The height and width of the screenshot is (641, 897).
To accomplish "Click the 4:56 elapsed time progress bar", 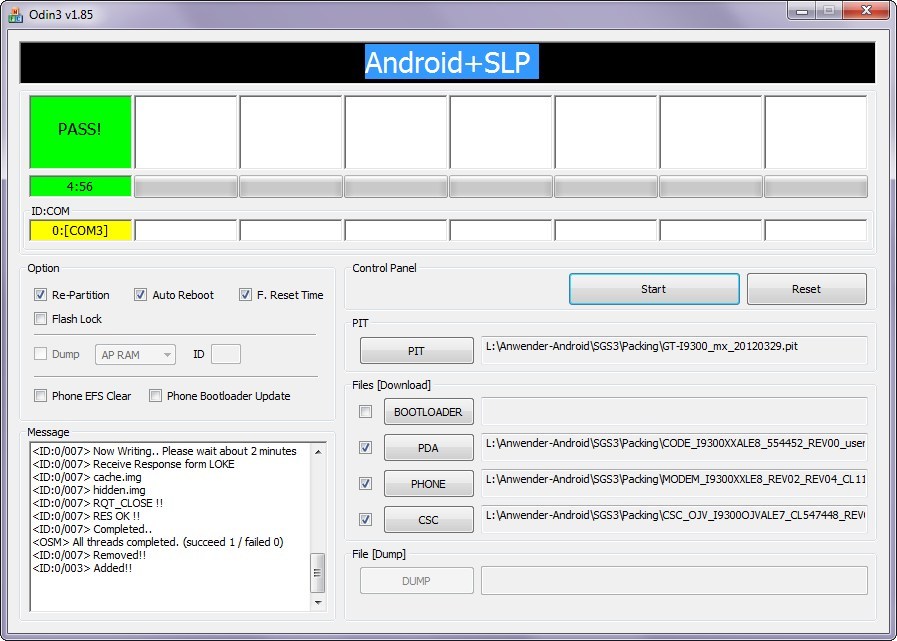I will (80, 187).
